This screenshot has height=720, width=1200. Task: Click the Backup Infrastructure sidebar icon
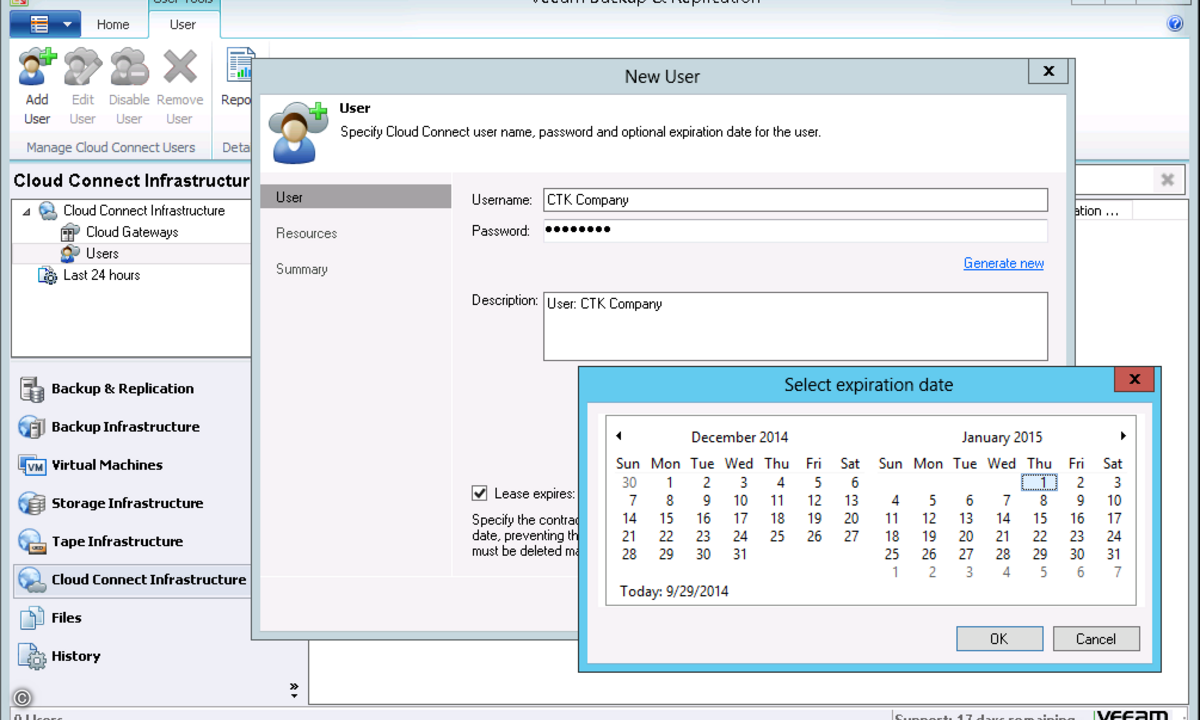pos(32,427)
